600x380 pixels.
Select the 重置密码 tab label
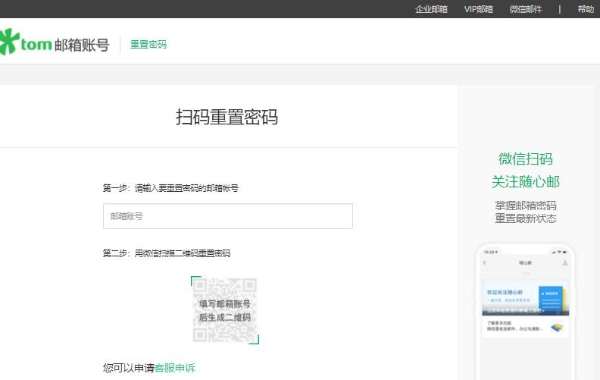148,44
